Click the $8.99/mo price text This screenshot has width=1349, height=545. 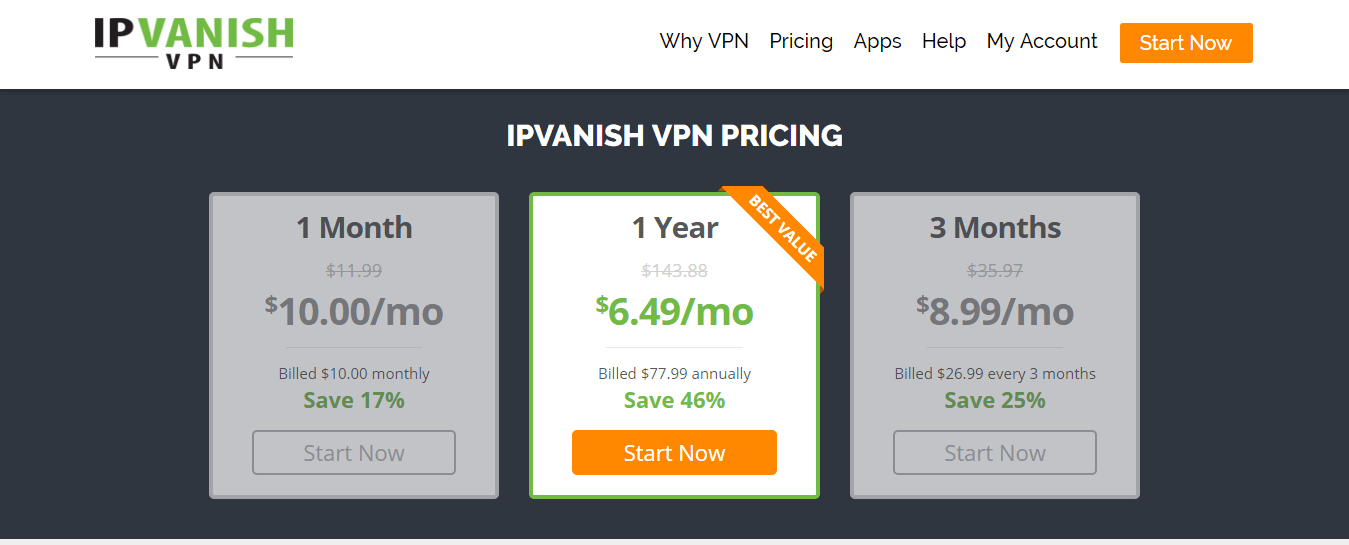point(995,311)
